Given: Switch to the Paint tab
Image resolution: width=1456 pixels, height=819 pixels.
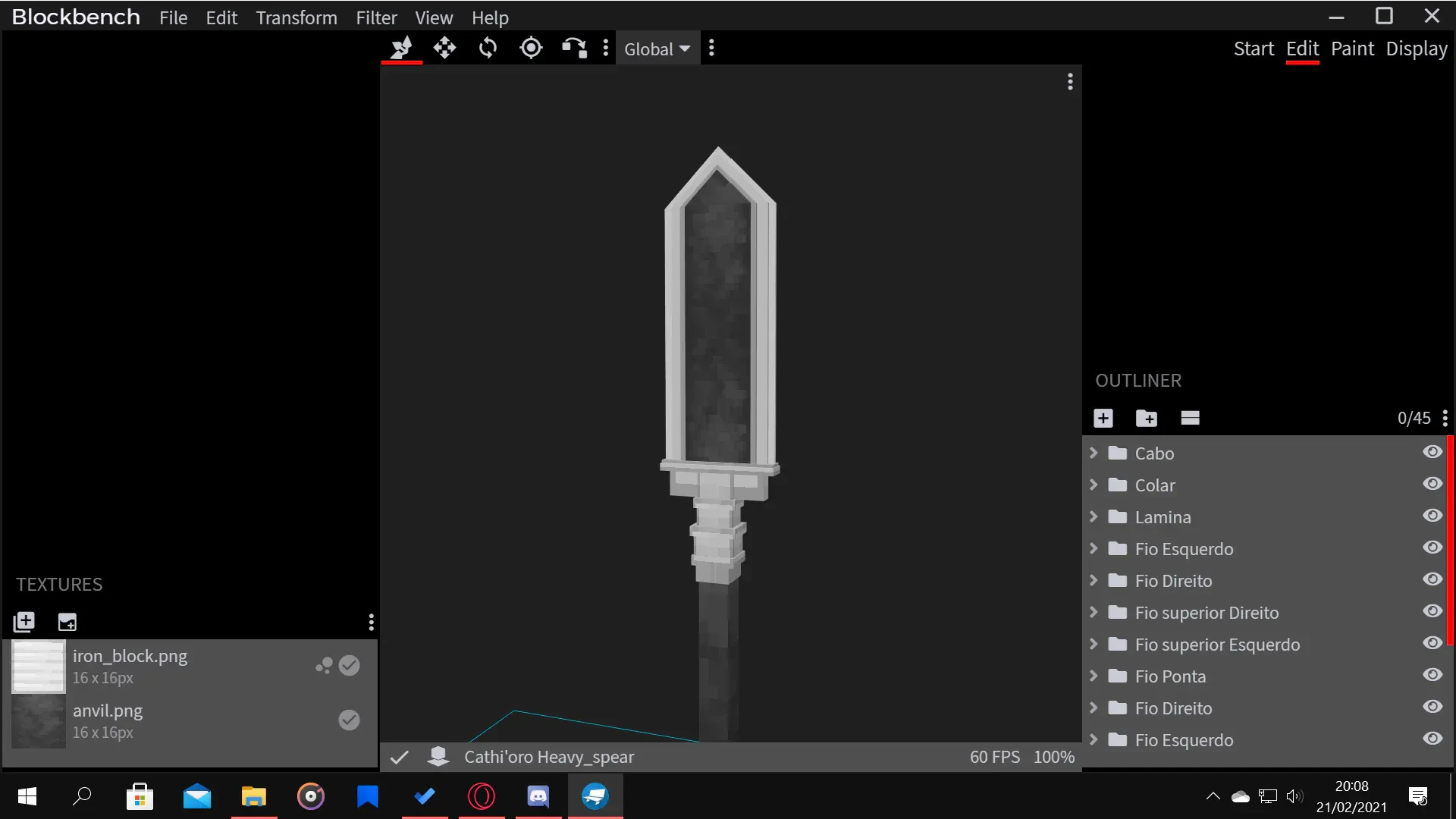Looking at the screenshot, I should click(1352, 49).
